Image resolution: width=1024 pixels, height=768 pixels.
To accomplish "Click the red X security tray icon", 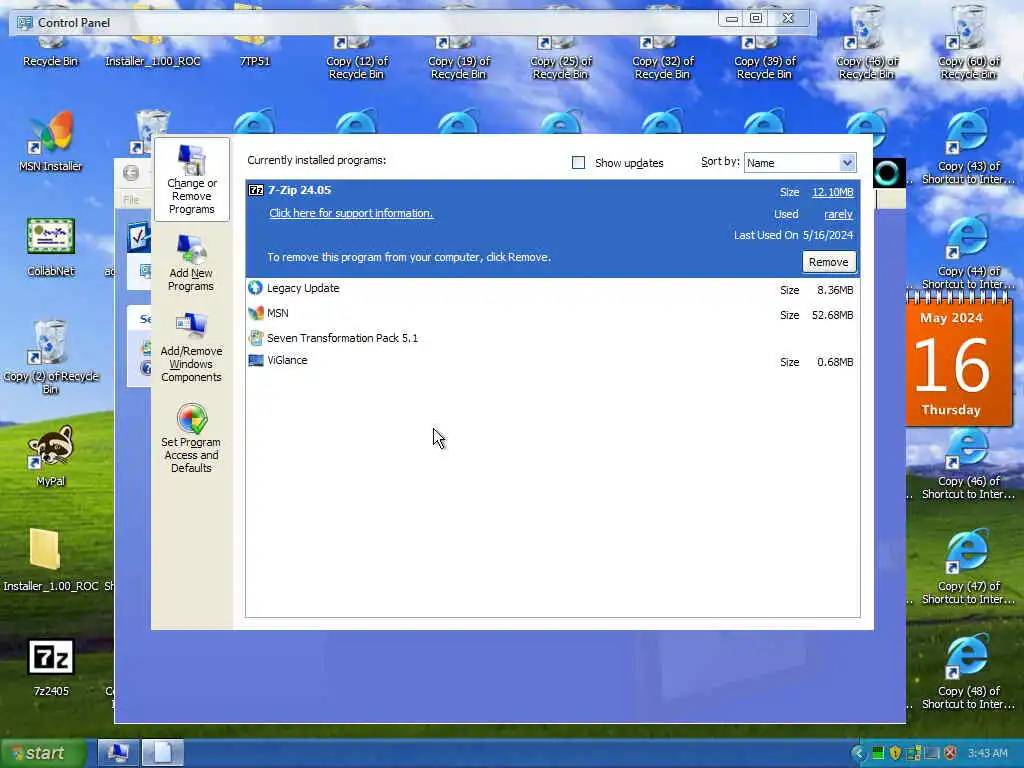I will click(x=950, y=753).
